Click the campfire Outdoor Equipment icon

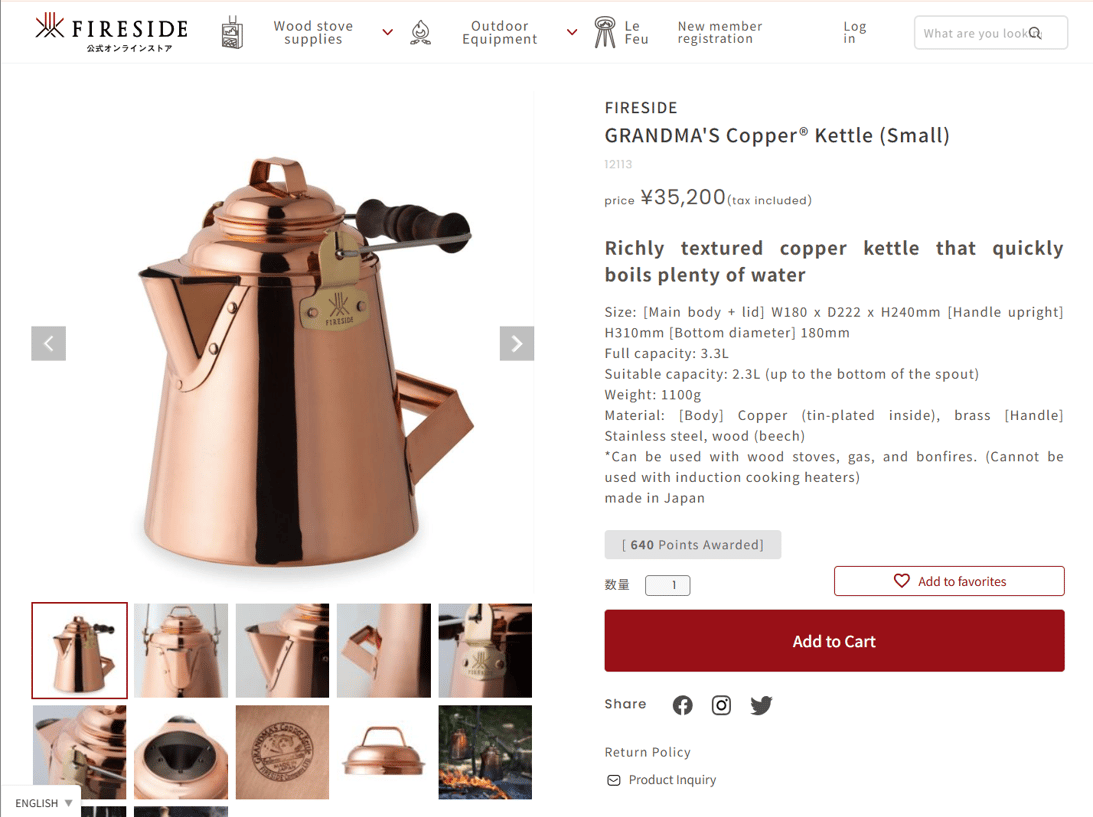pos(420,33)
